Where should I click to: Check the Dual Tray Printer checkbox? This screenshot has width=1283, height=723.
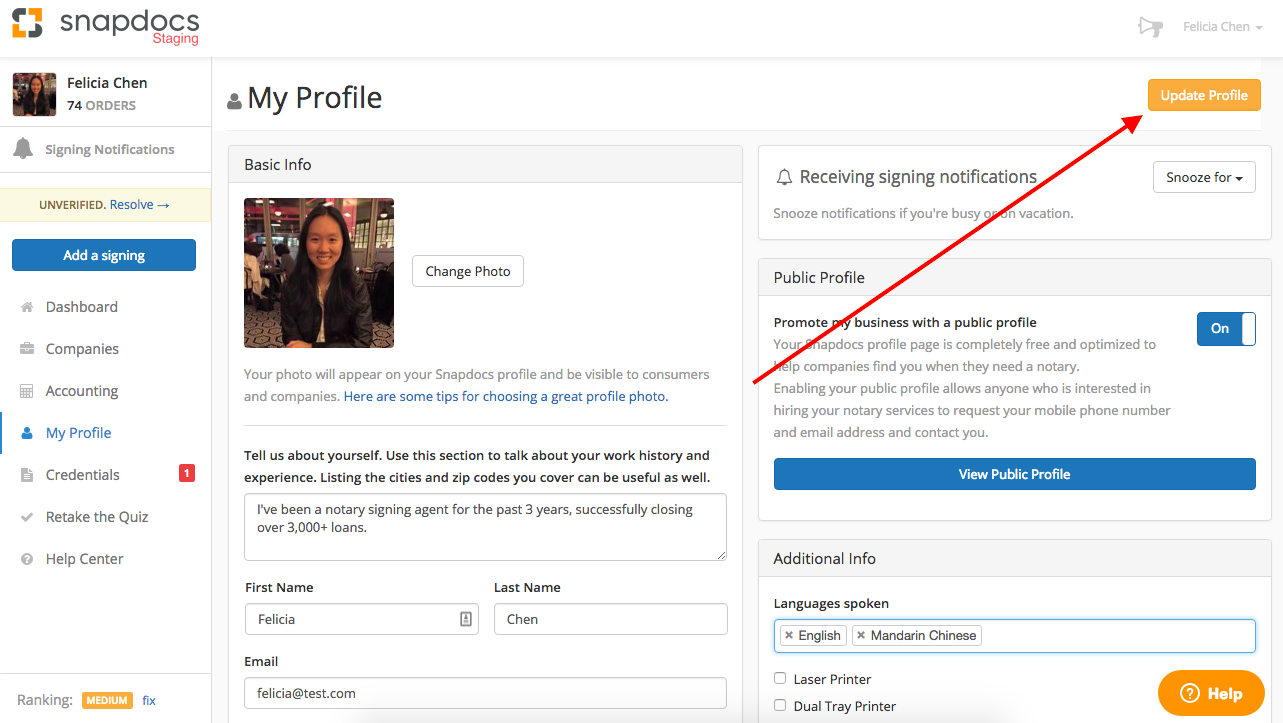780,706
